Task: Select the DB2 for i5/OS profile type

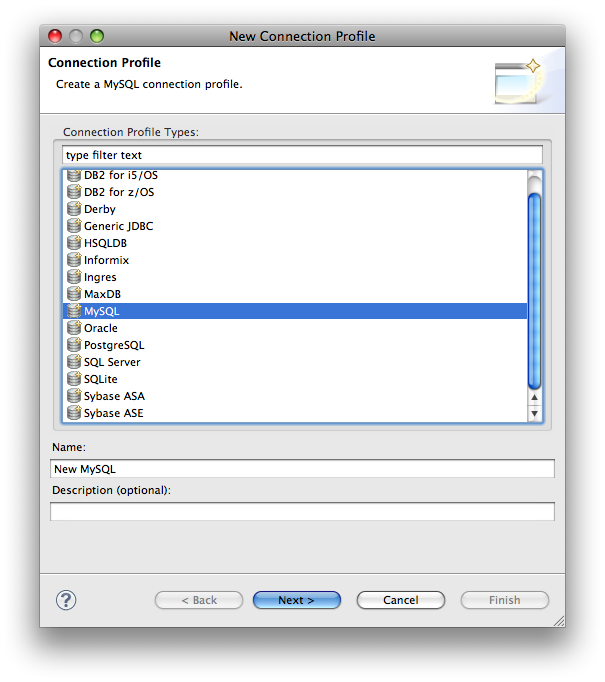Action: tap(294, 175)
